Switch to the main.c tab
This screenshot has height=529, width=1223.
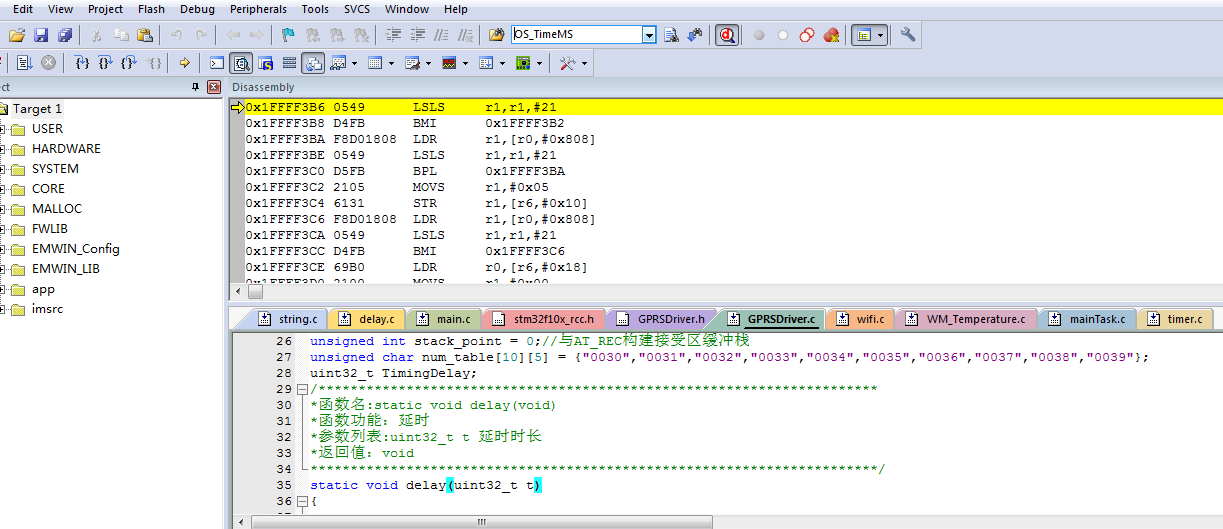(x=443, y=319)
